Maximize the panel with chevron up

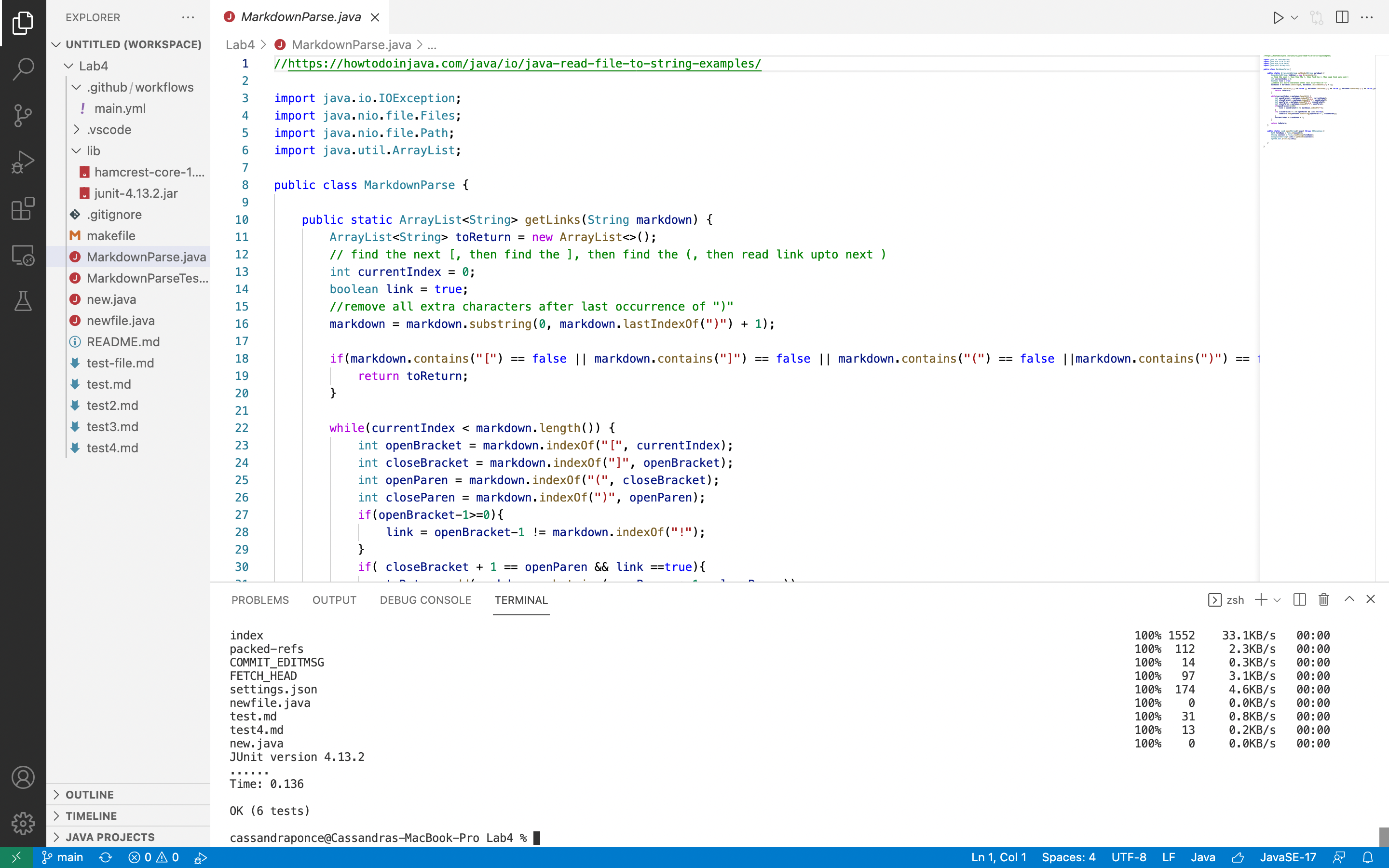(x=1349, y=599)
